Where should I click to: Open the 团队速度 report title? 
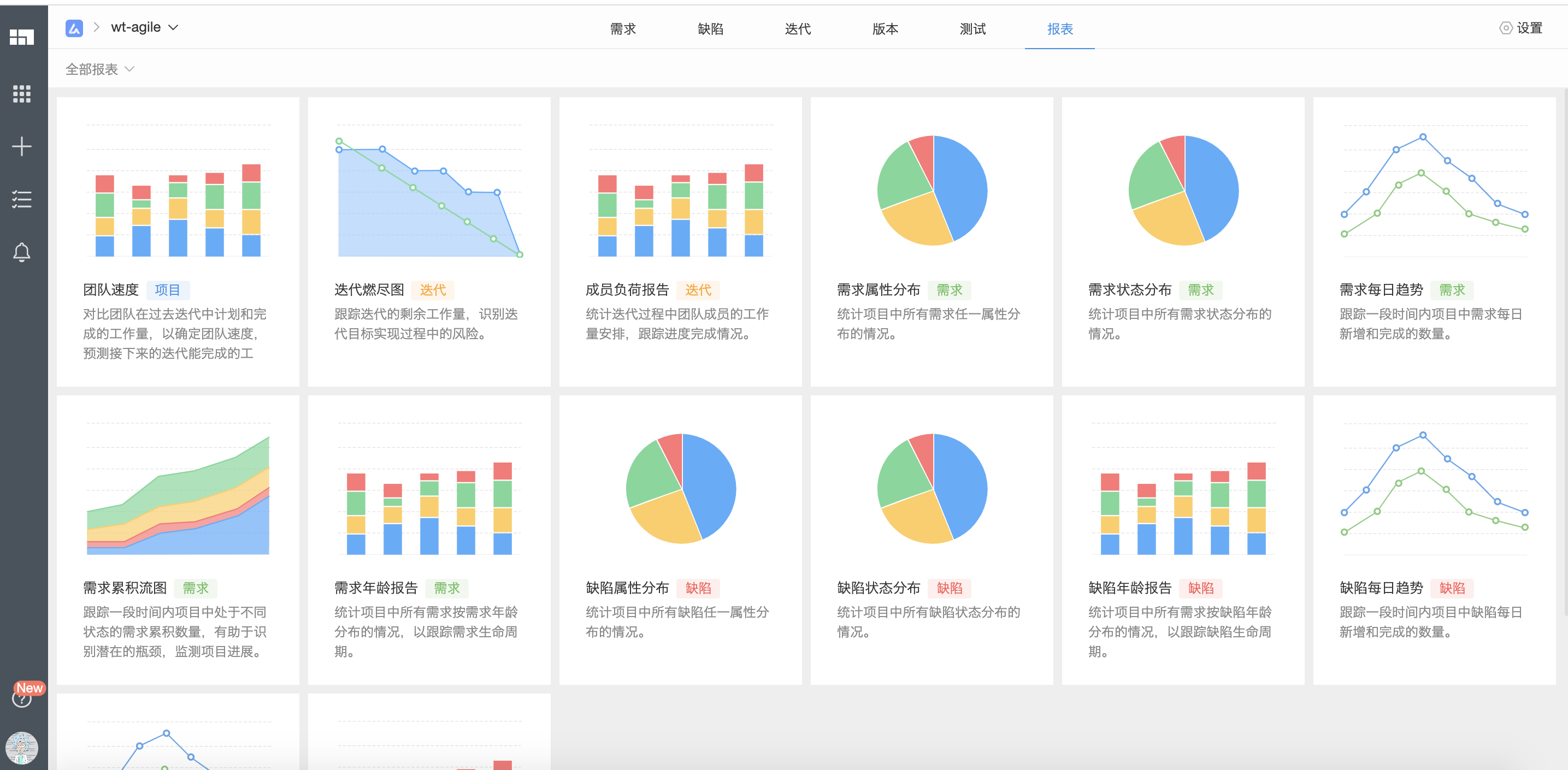click(x=111, y=289)
